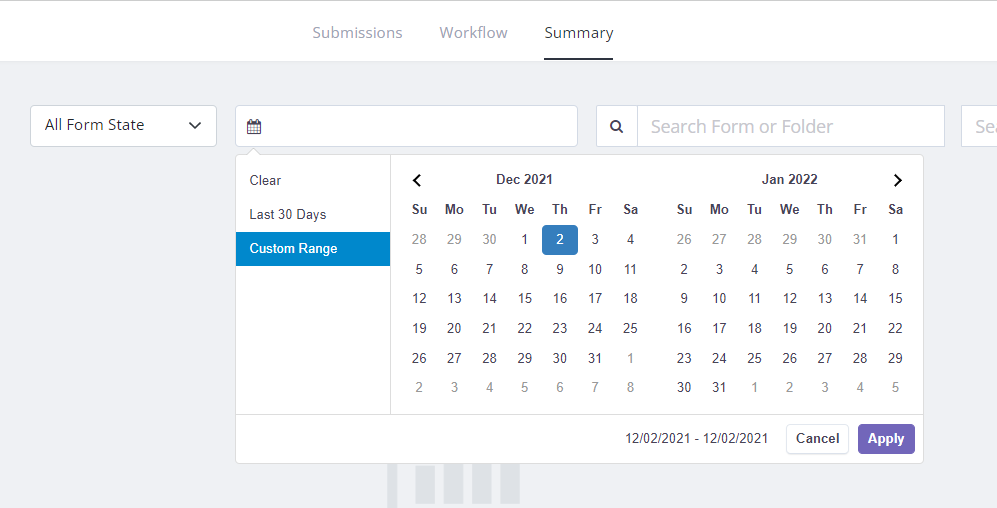The width and height of the screenshot is (997, 508).
Task: Pick December 2 in the Dec 2021 calendar
Action: point(560,239)
